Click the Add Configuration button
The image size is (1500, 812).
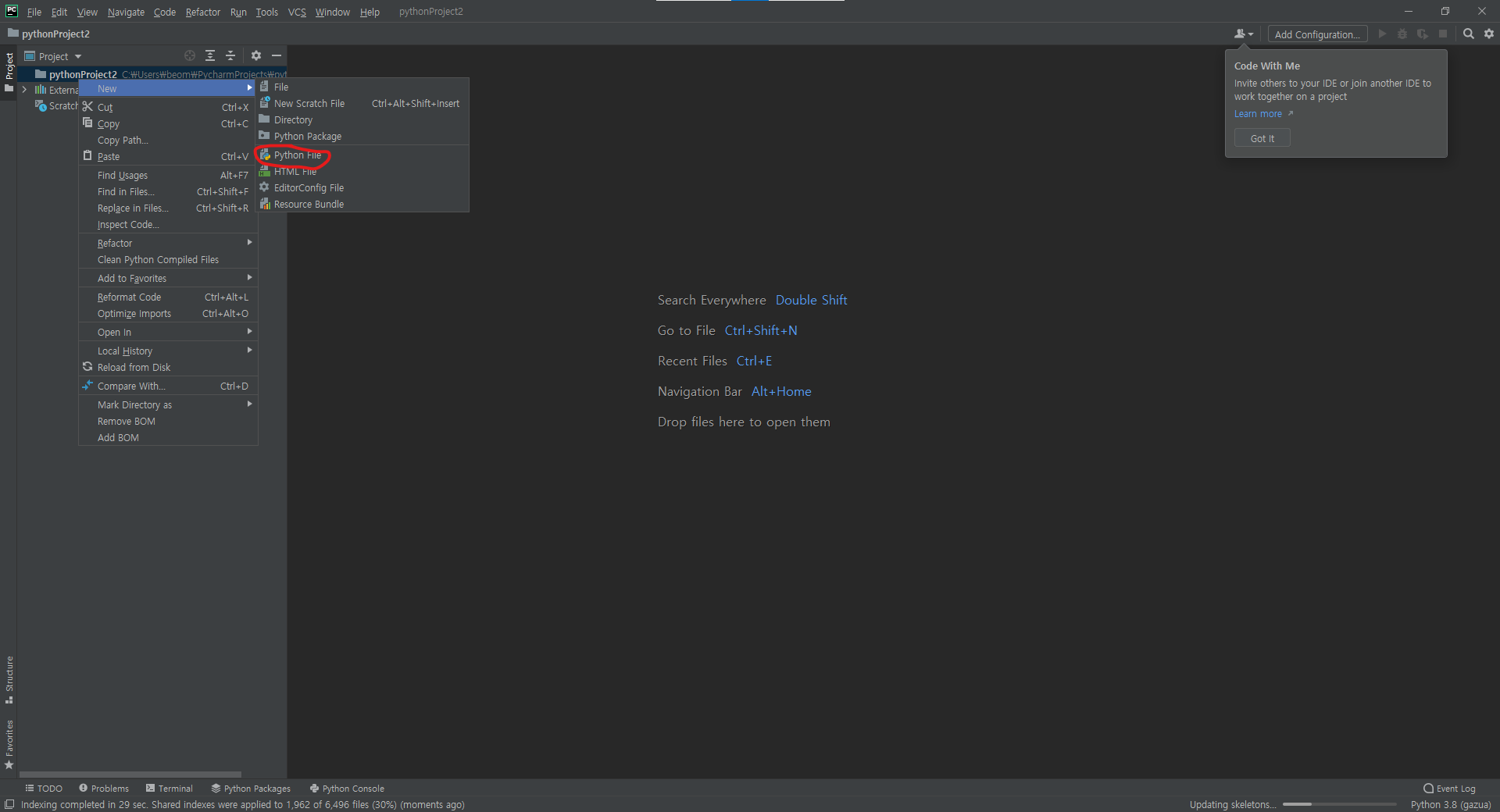point(1317,34)
